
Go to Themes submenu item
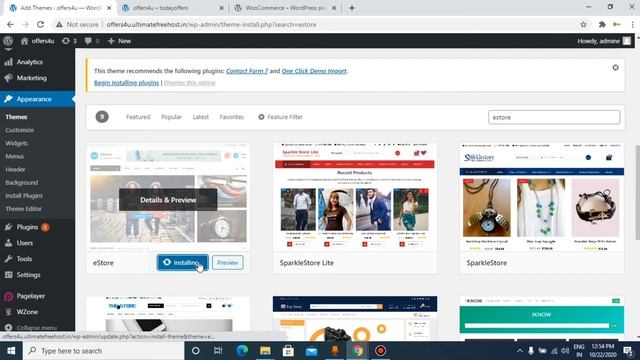[x=16, y=117]
